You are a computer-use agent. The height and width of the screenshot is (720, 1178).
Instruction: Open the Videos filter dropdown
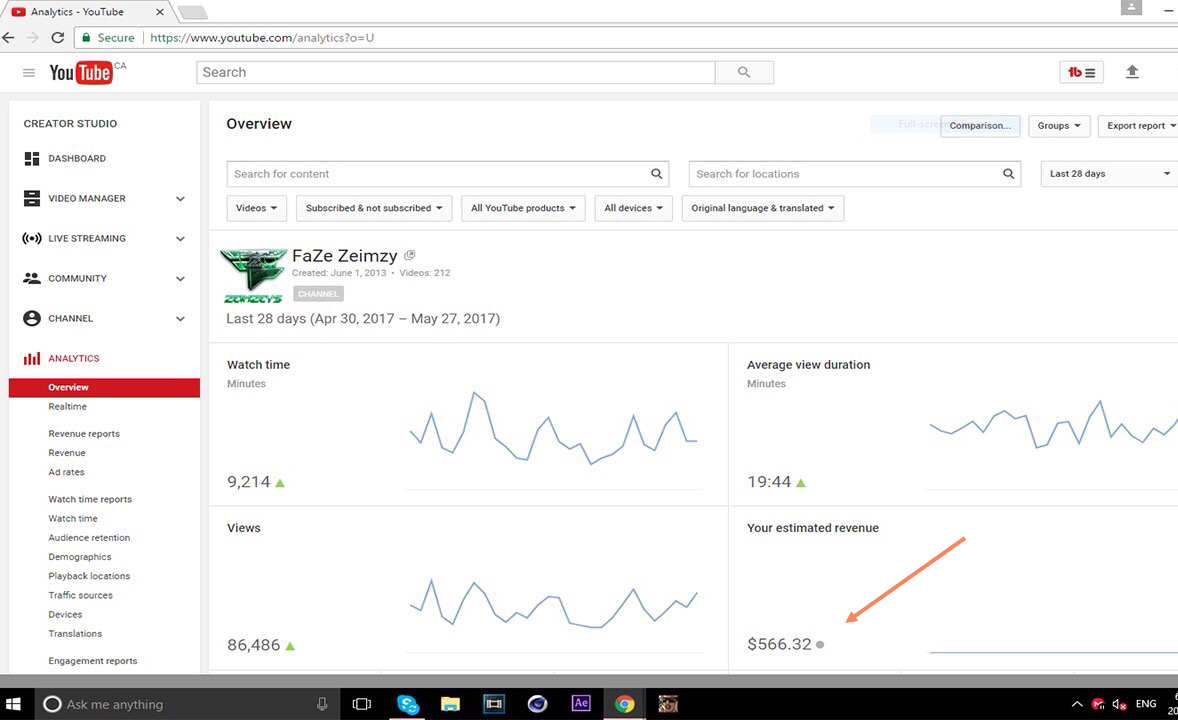tap(256, 208)
